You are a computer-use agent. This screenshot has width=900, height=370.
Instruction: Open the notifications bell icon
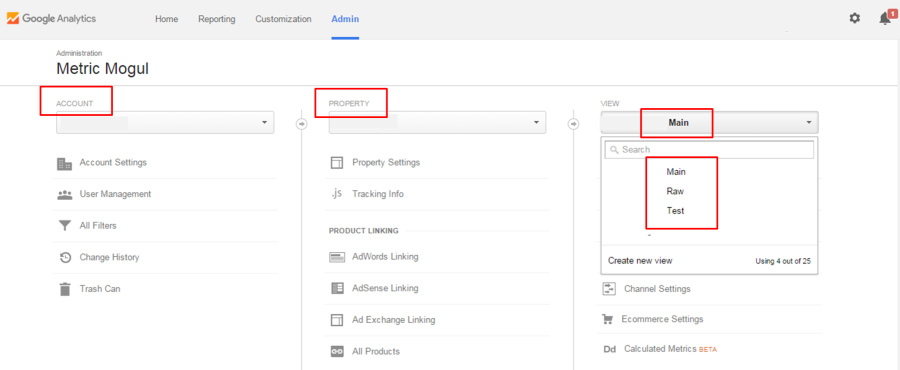(x=885, y=18)
